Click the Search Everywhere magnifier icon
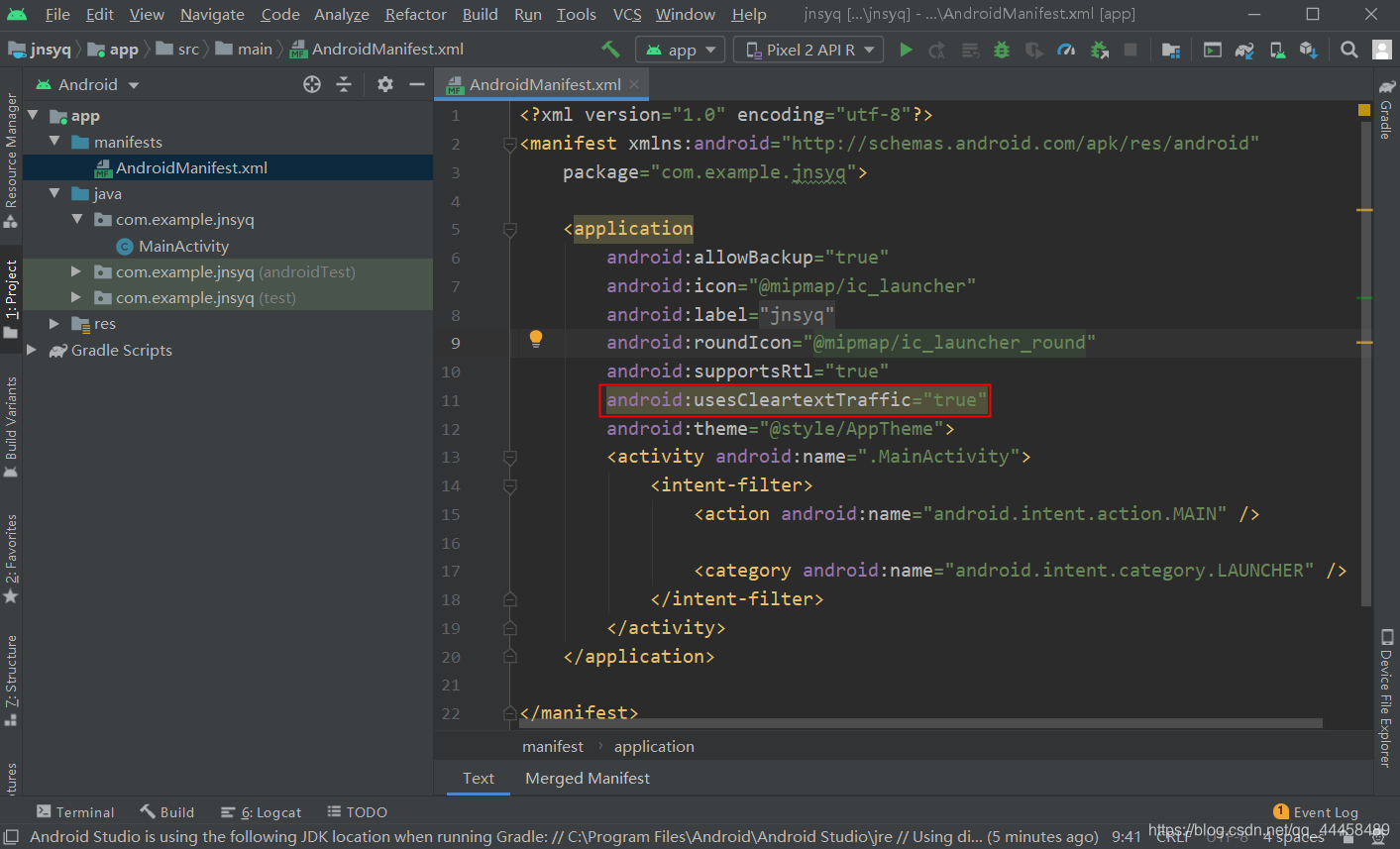 pos(1348,50)
